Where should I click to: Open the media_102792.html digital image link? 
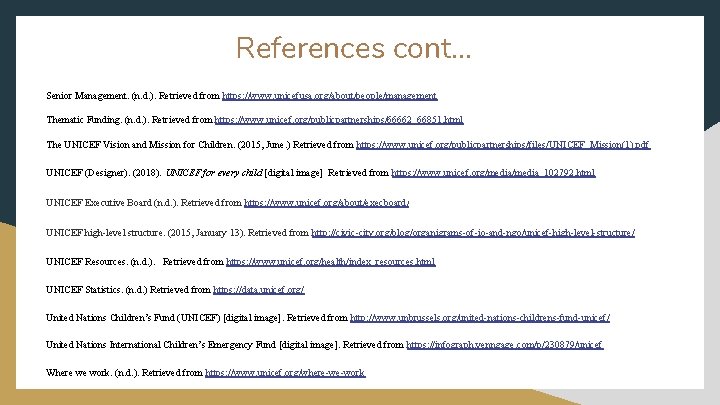pos(493,173)
